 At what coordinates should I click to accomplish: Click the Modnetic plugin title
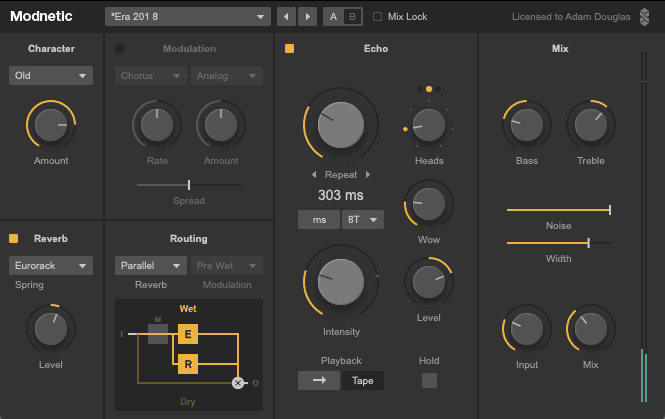click(x=41, y=16)
